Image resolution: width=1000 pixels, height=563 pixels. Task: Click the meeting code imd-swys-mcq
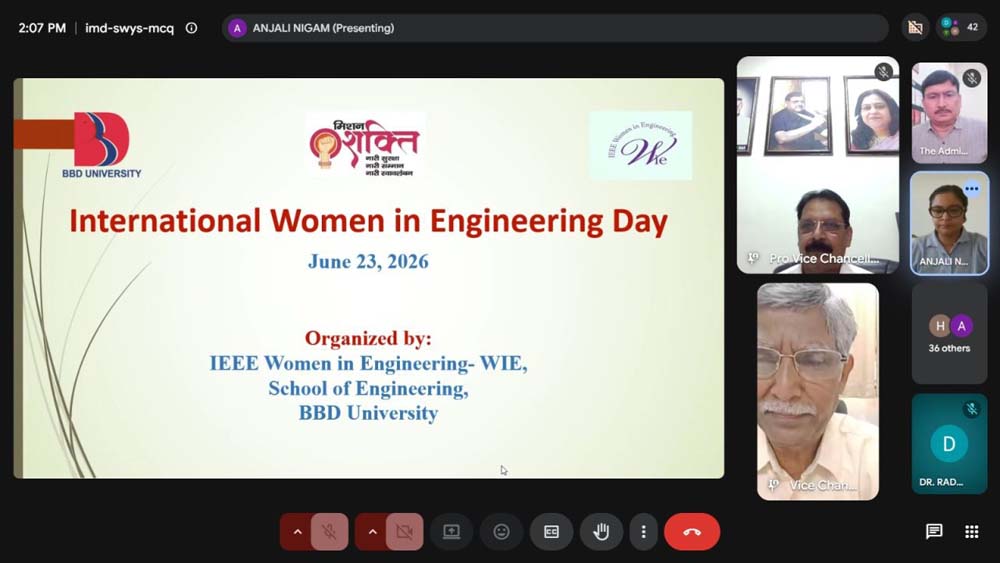click(x=129, y=28)
